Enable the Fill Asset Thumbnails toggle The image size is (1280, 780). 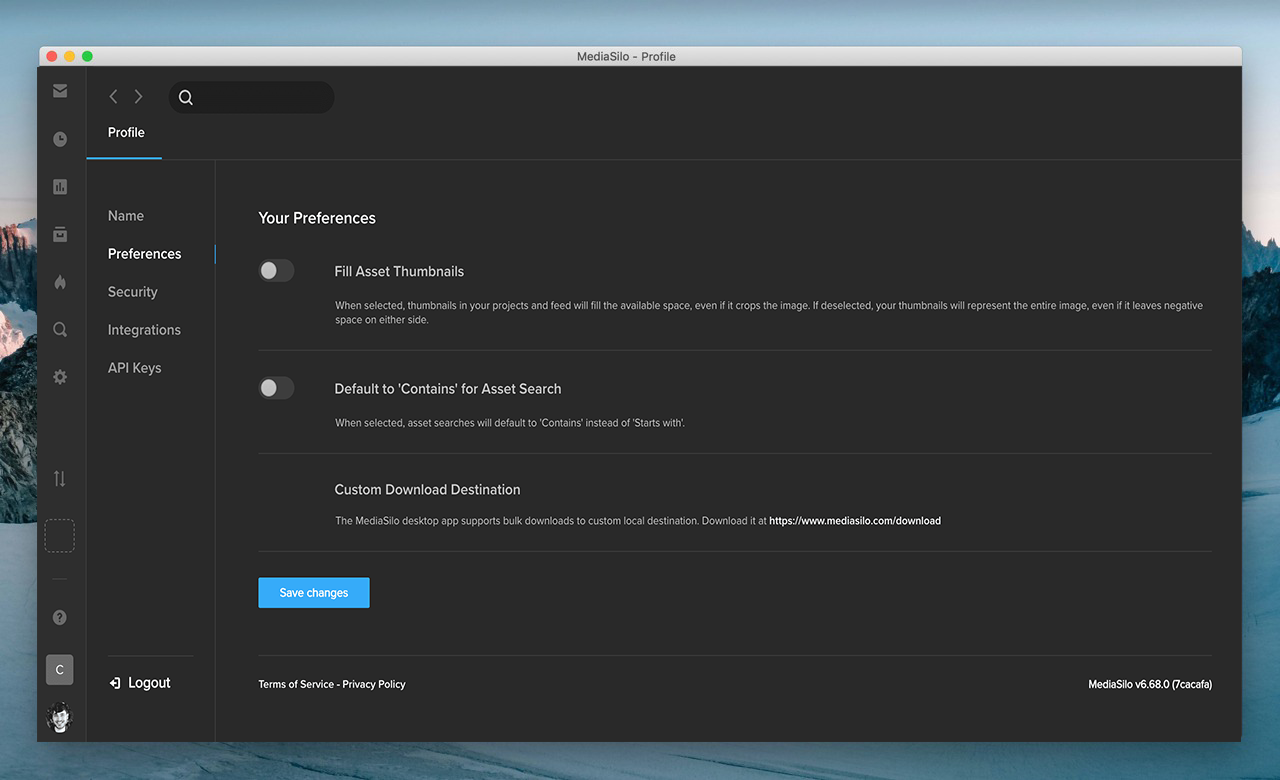pos(276,270)
